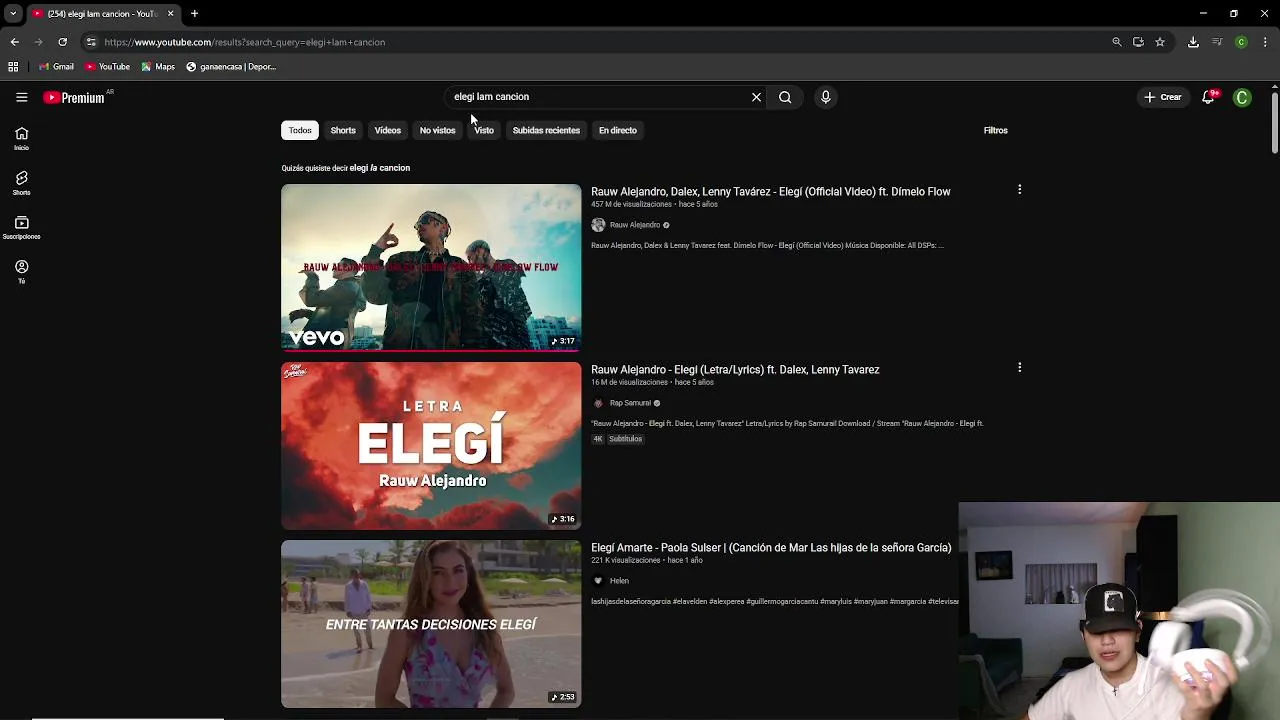Click the 3:17 duration badge
Screen dimensions: 1280x720
(563, 341)
